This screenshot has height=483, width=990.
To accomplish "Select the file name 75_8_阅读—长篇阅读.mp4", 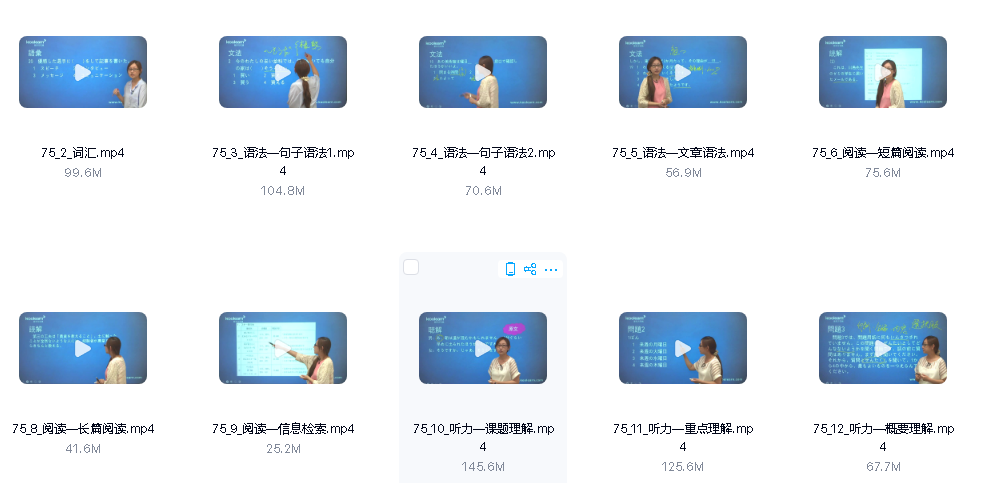I will [83, 429].
